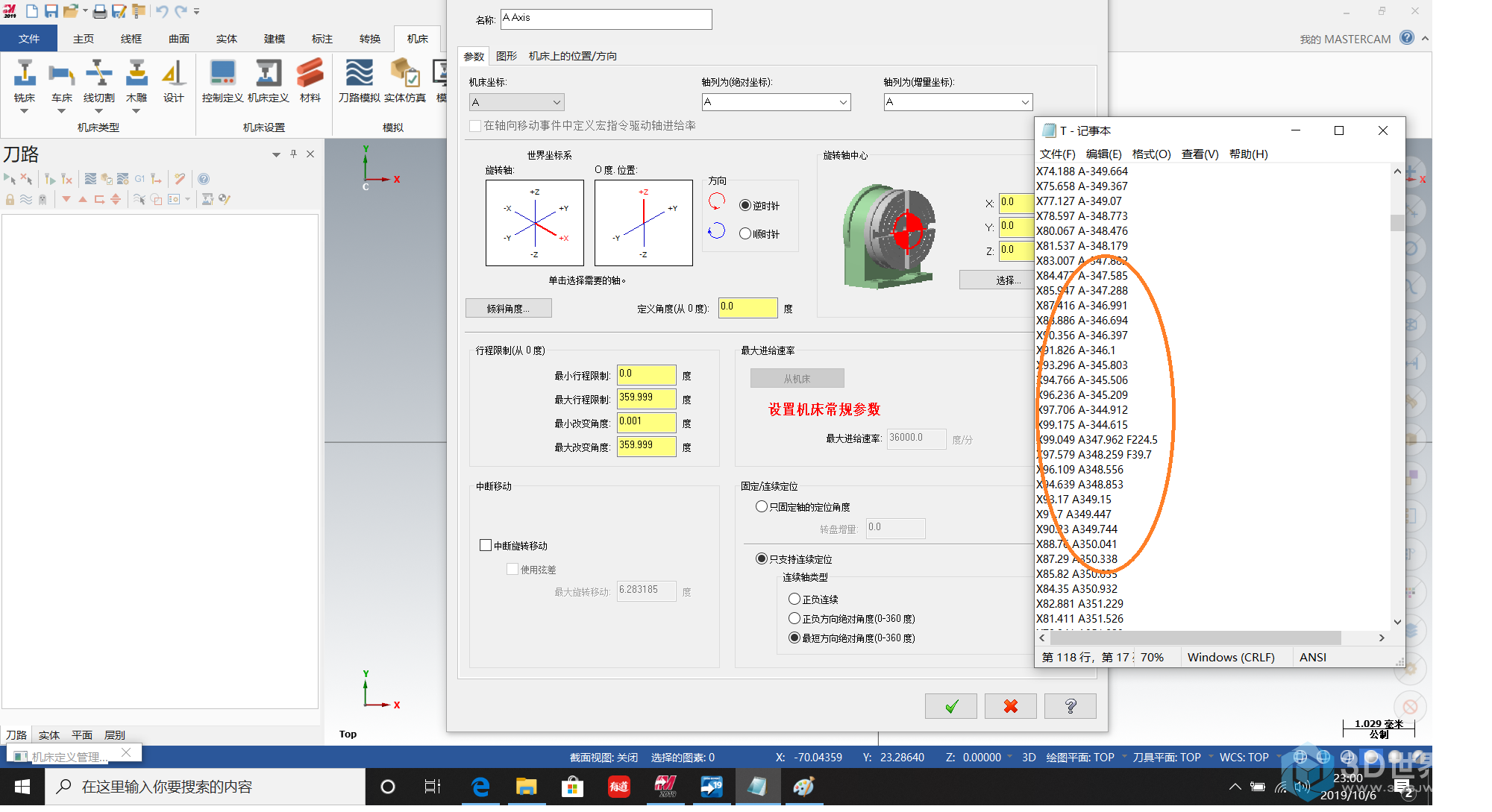Click the Undo arrow icon
Viewport: 1492px width, 812px height.
tap(162, 11)
